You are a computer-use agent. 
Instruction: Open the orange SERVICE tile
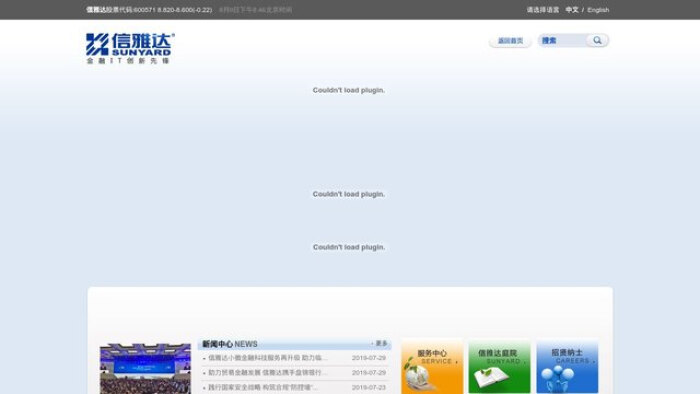point(432,367)
